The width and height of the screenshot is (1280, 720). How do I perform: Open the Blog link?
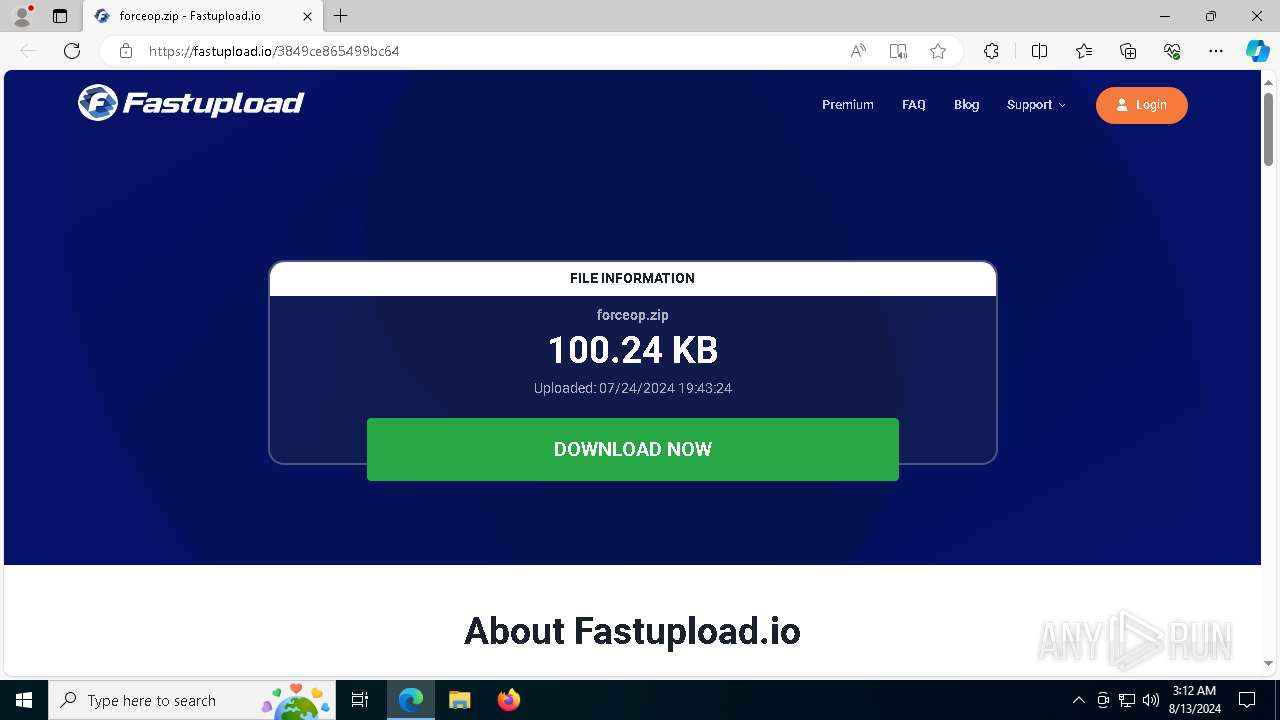(967, 105)
